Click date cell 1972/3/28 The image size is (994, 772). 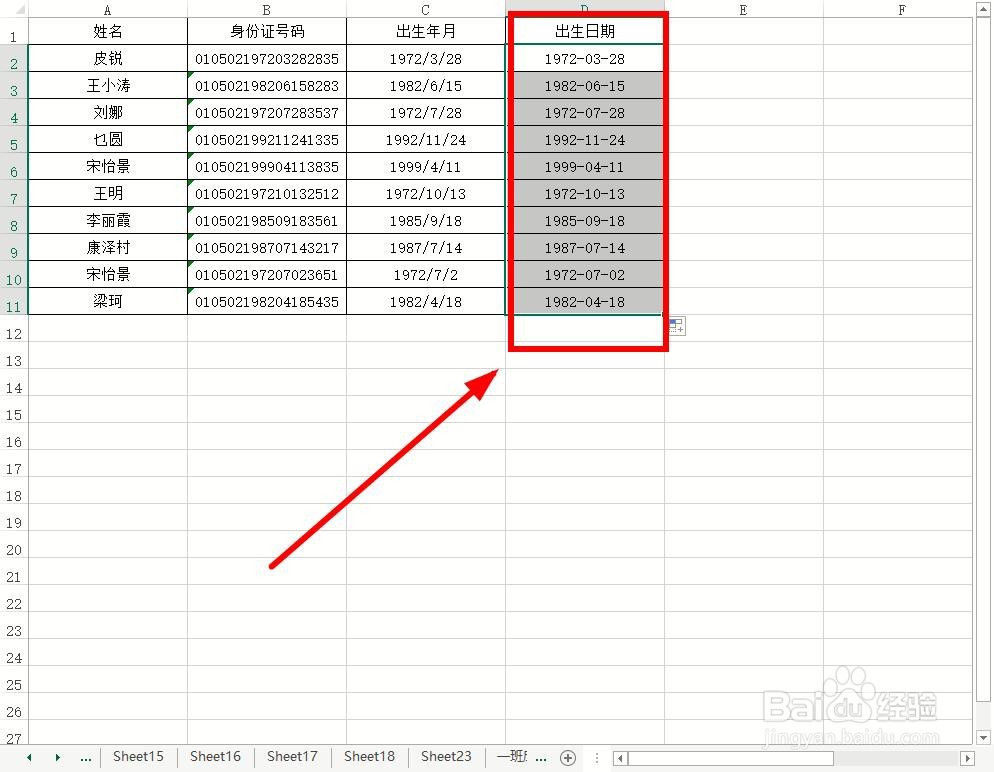(426, 59)
